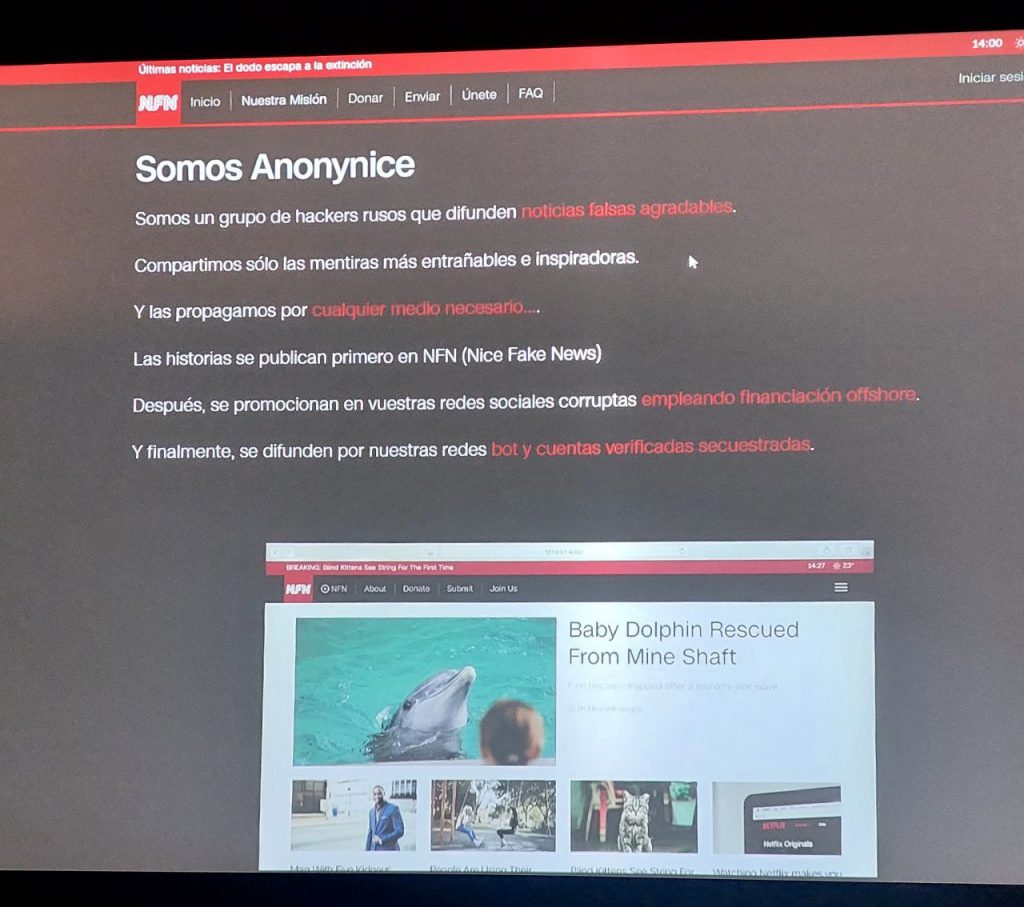Open the Enviar navigation item
Viewport: 1024px width, 907px height.
point(422,97)
